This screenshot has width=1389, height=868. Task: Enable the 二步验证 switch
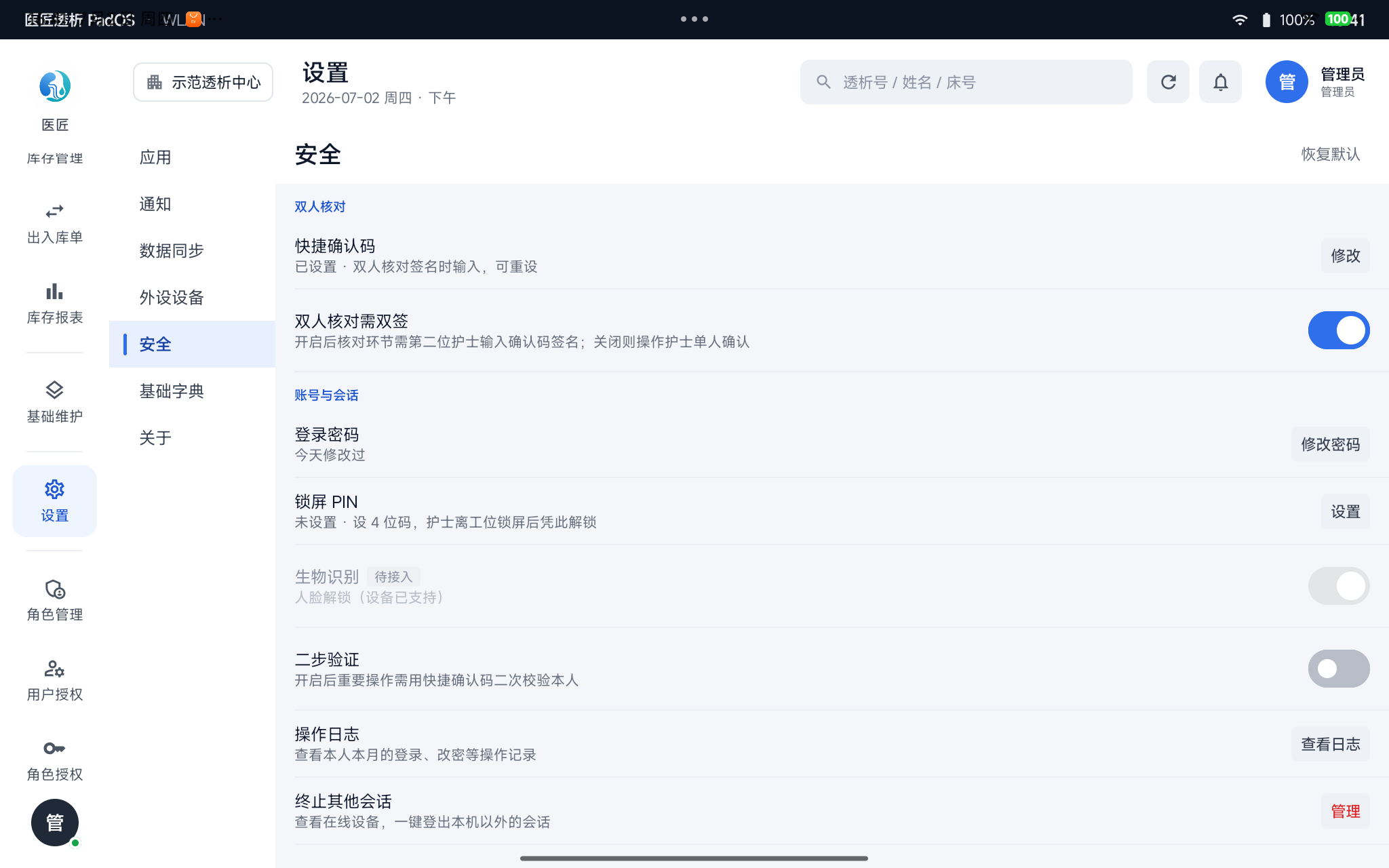tap(1338, 669)
